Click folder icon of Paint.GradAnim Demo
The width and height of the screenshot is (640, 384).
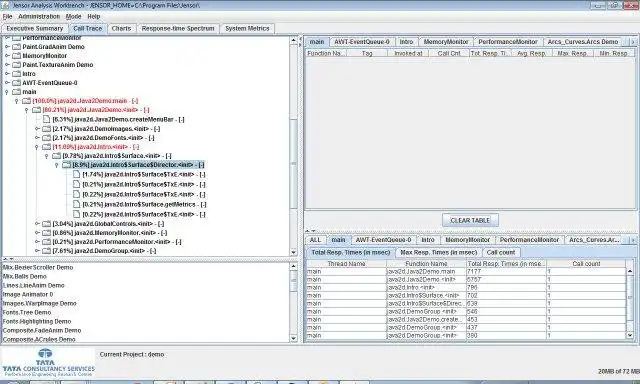point(16,47)
